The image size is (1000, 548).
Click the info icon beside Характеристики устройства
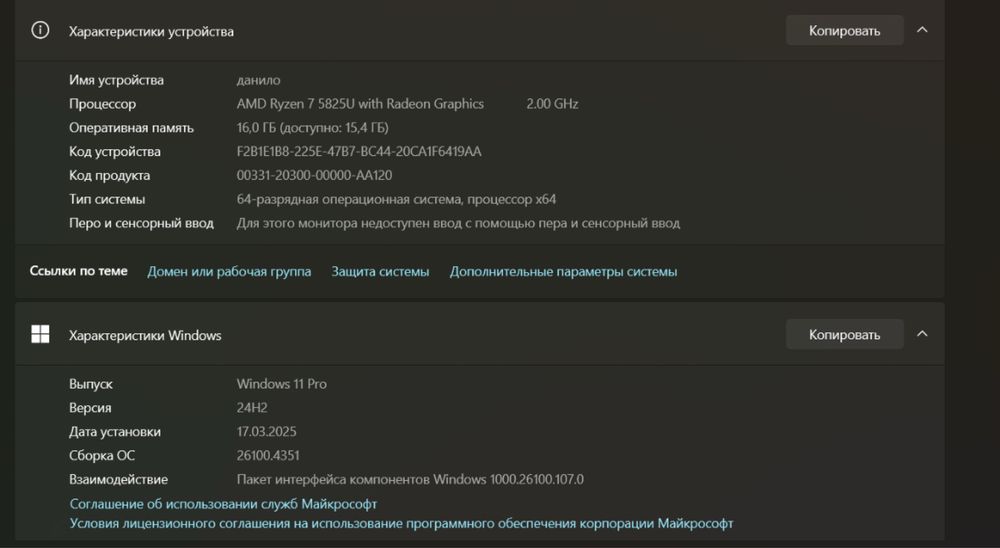coord(40,30)
